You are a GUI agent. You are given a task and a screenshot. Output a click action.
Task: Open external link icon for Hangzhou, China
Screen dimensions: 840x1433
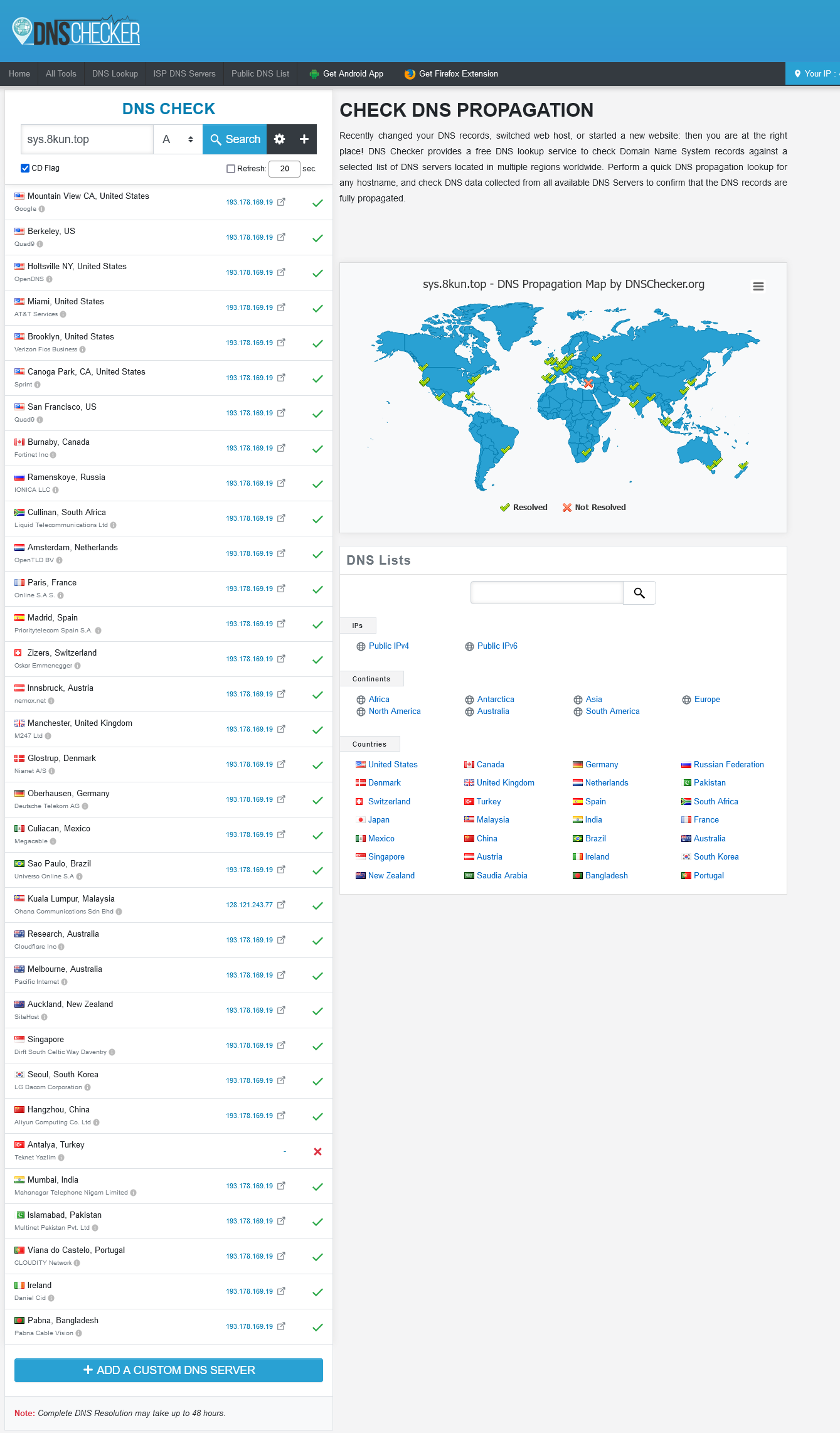click(x=281, y=1116)
